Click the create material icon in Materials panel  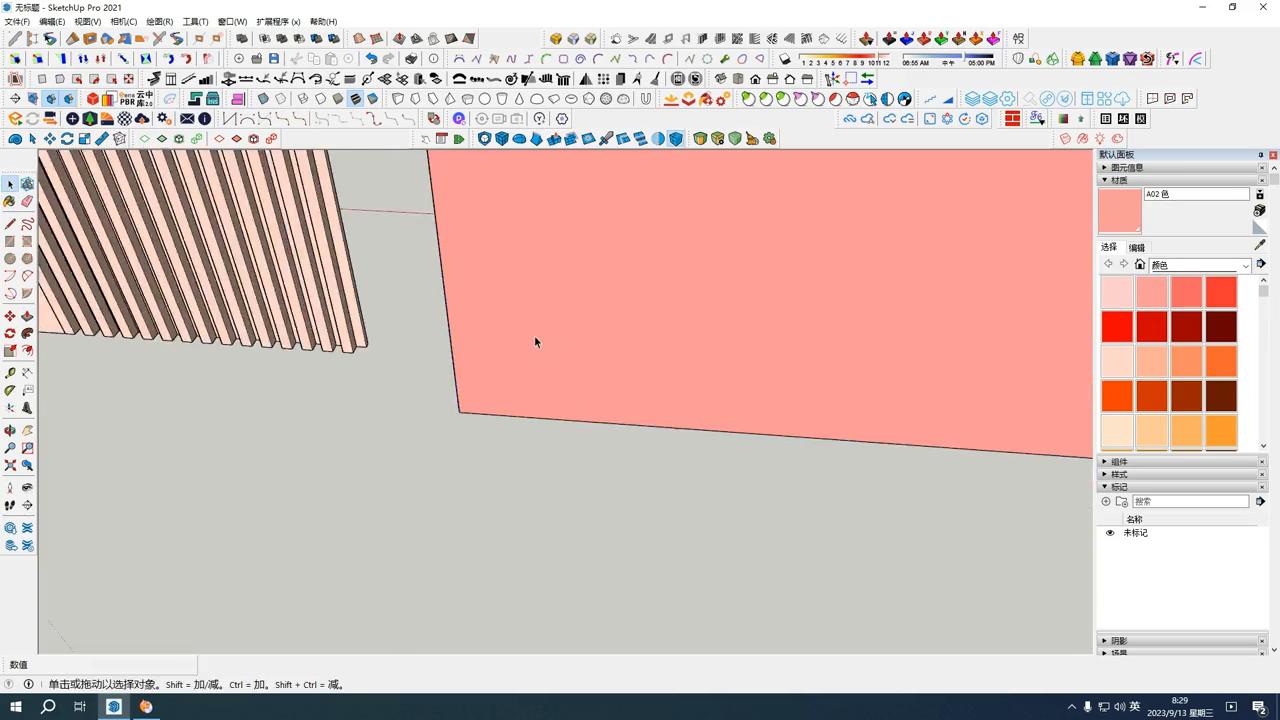click(1260, 195)
